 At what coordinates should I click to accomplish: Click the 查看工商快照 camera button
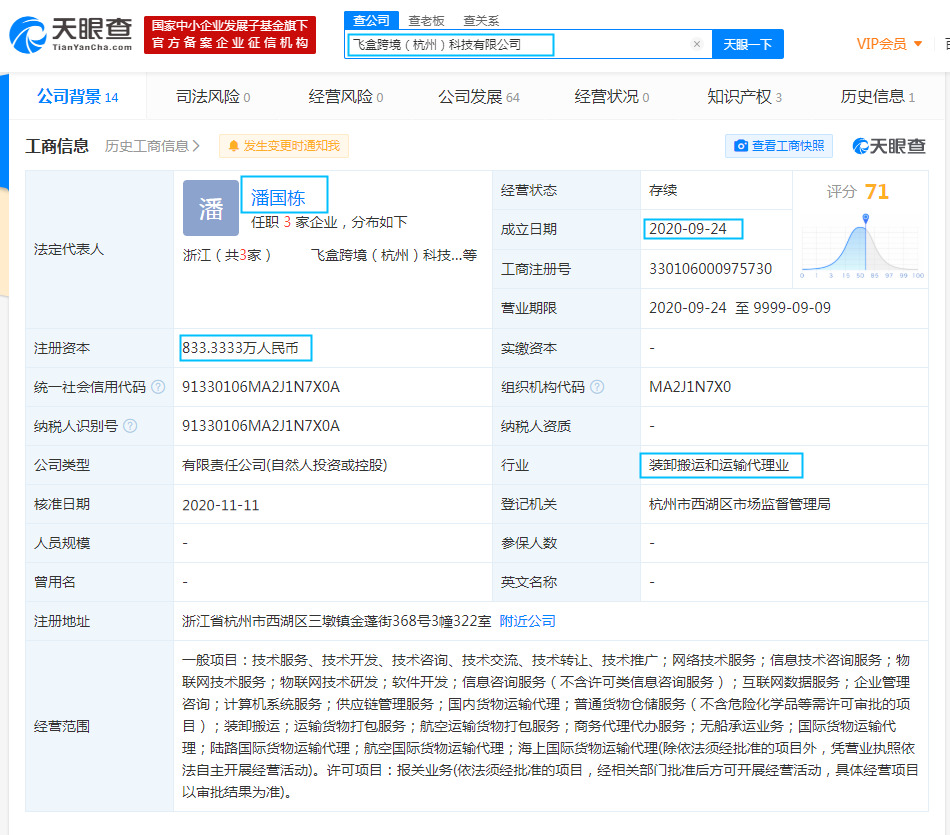pos(779,146)
